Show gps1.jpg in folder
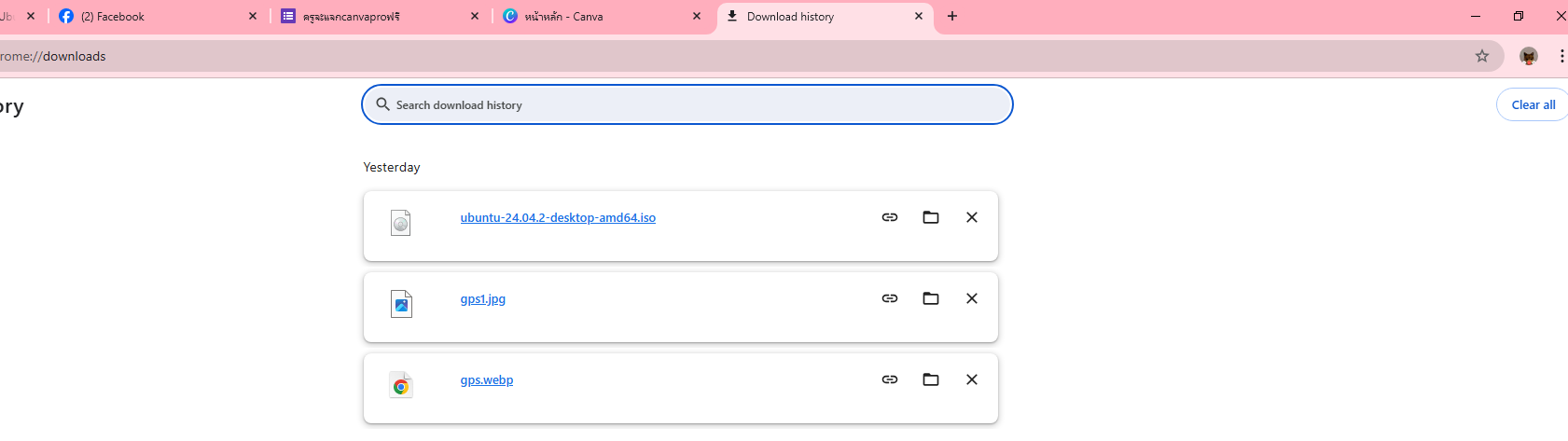The width and height of the screenshot is (1568, 441). coord(931,298)
